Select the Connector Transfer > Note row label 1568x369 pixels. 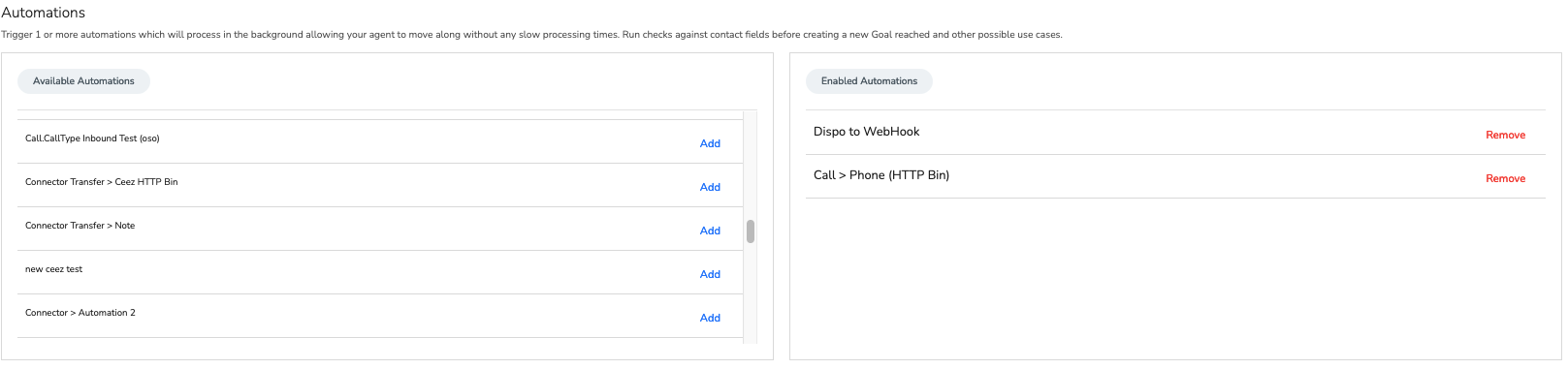tap(80, 226)
